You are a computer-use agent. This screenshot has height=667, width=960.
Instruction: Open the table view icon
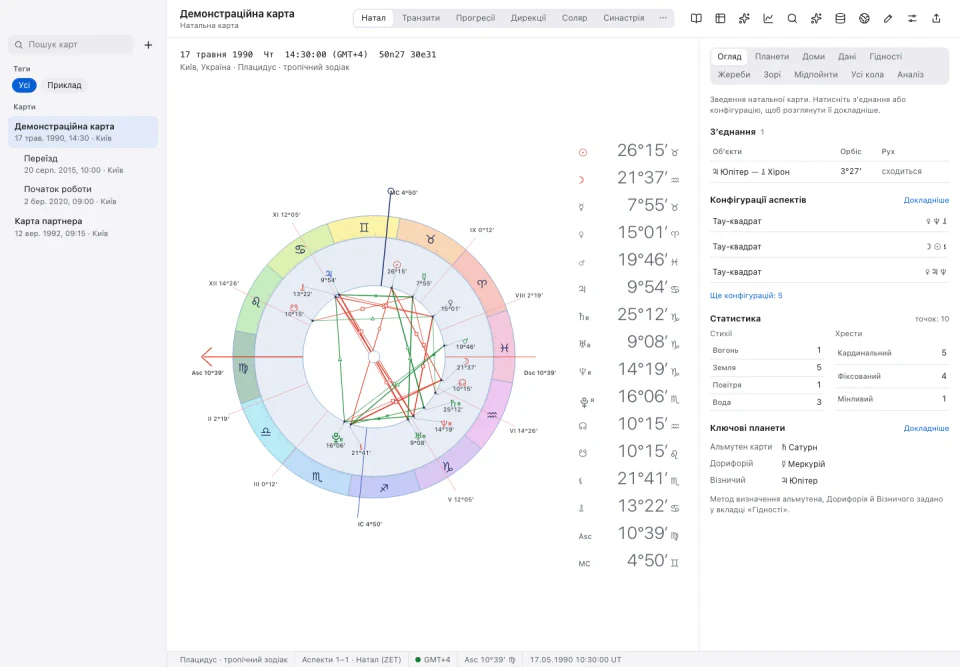point(720,18)
